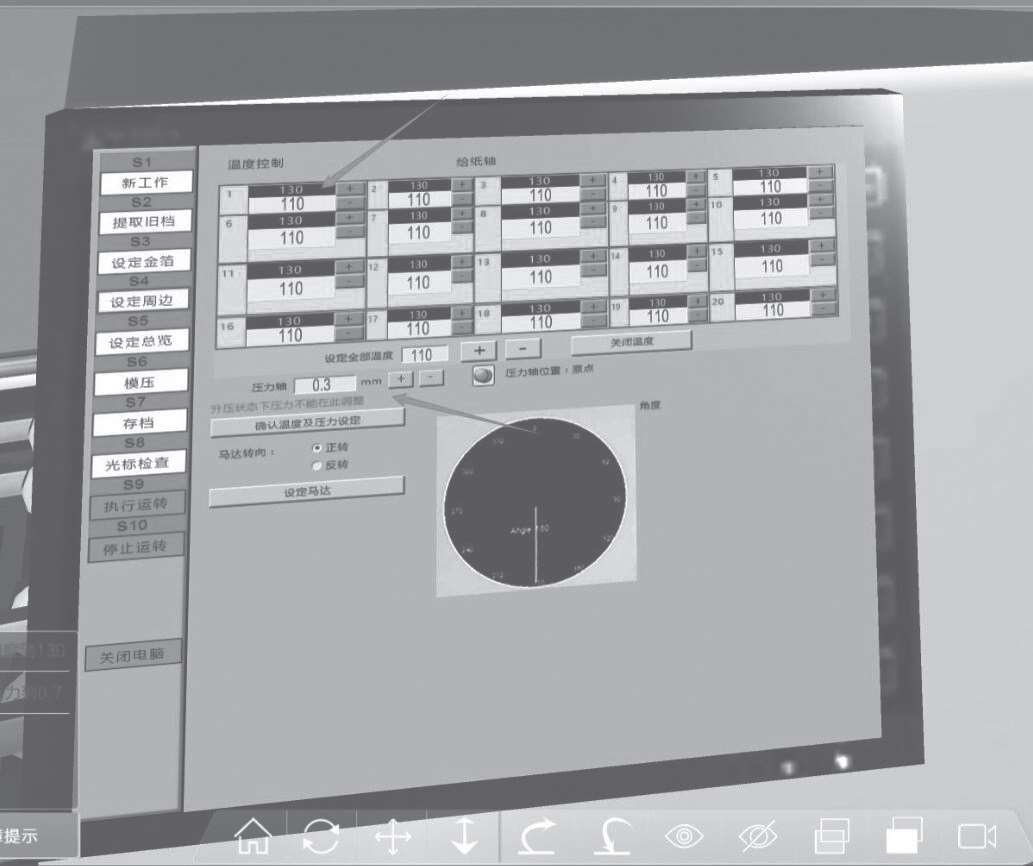The height and width of the screenshot is (866, 1033).
Task: Open S8 光标检查 in the sidebar
Action: (138, 464)
